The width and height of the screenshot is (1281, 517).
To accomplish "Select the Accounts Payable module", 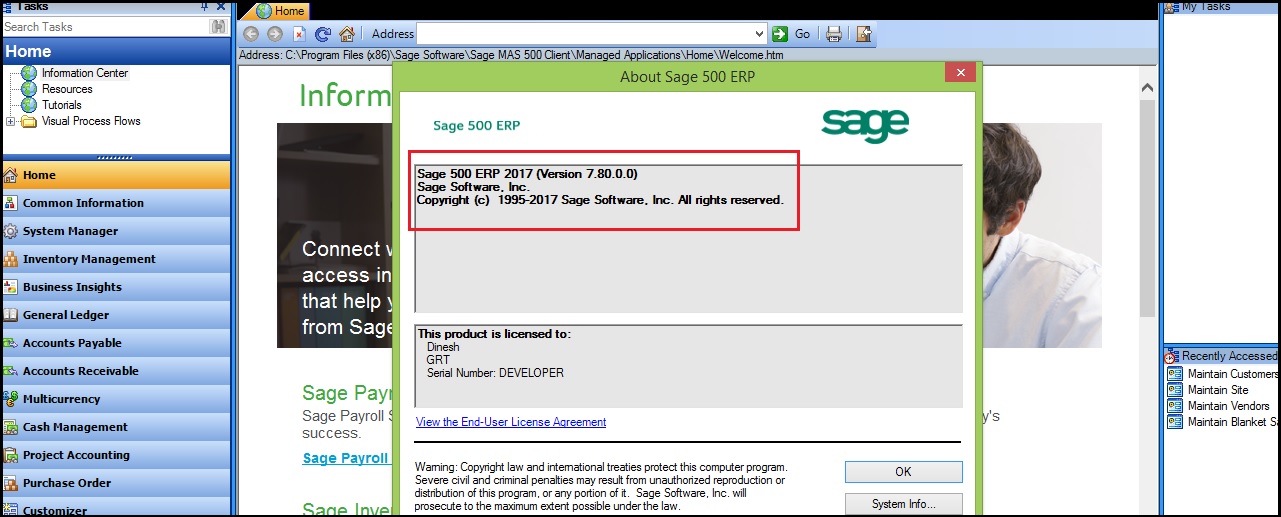I will point(72,343).
